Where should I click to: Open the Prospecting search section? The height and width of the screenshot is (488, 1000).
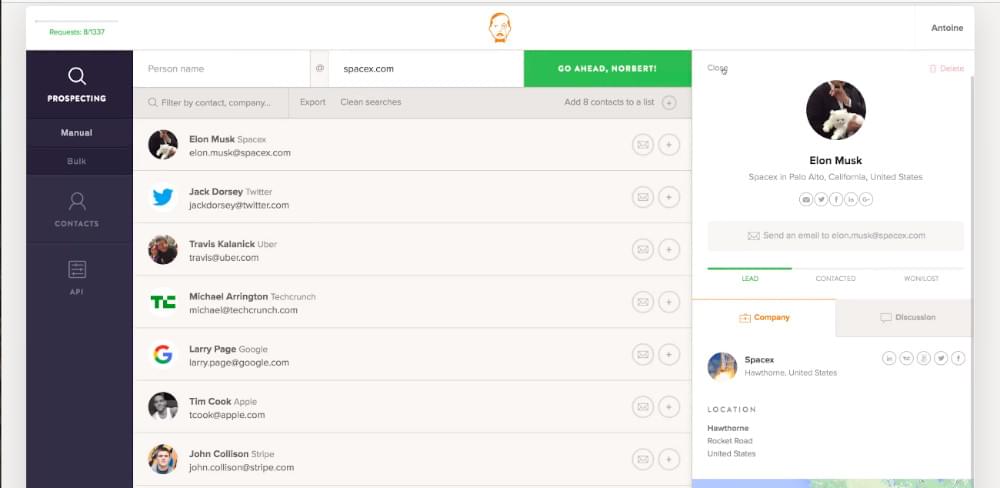click(77, 84)
